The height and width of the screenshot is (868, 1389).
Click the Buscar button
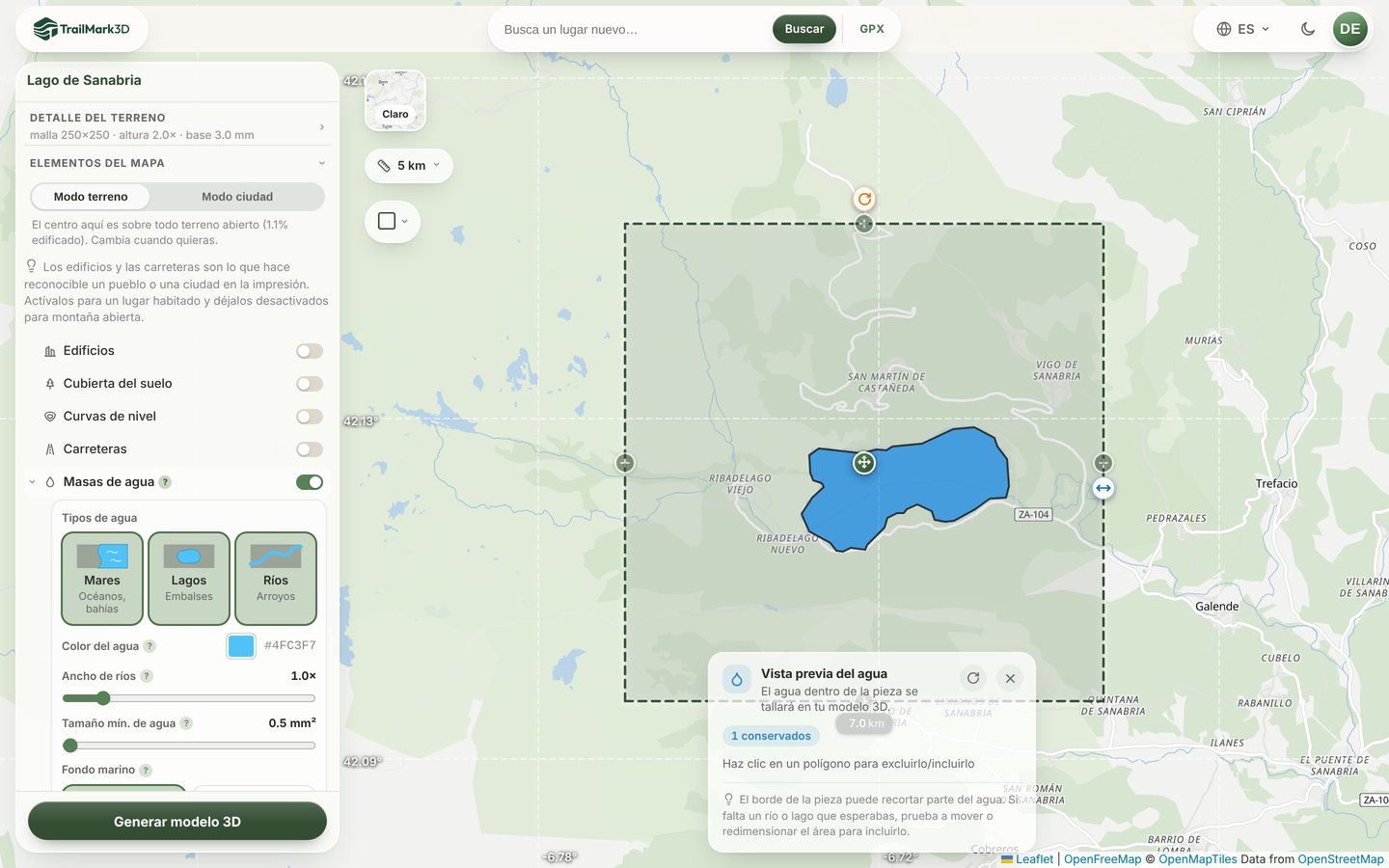(x=804, y=29)
